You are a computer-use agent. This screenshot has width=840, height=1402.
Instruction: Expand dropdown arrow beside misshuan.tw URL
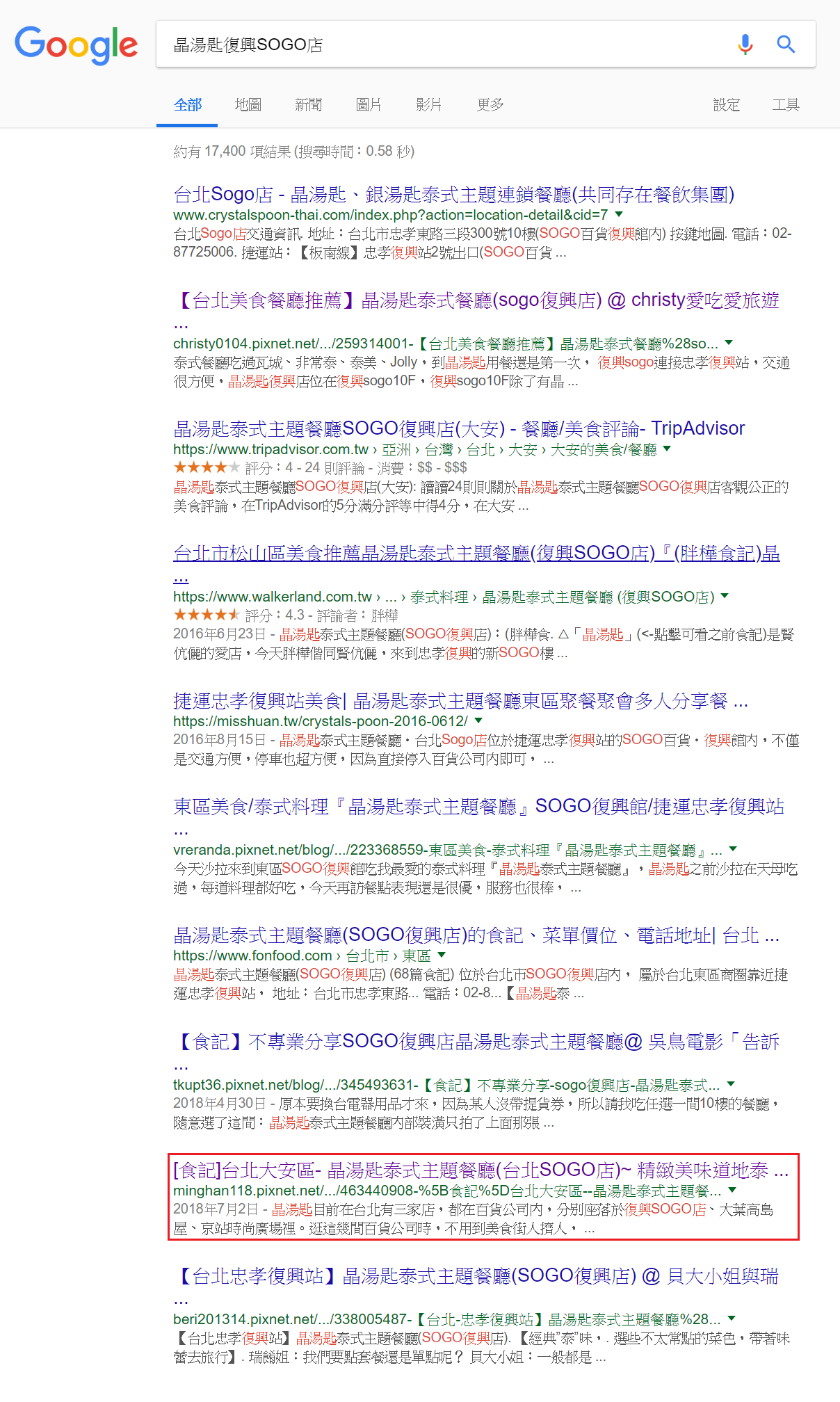tap(478, 720)
